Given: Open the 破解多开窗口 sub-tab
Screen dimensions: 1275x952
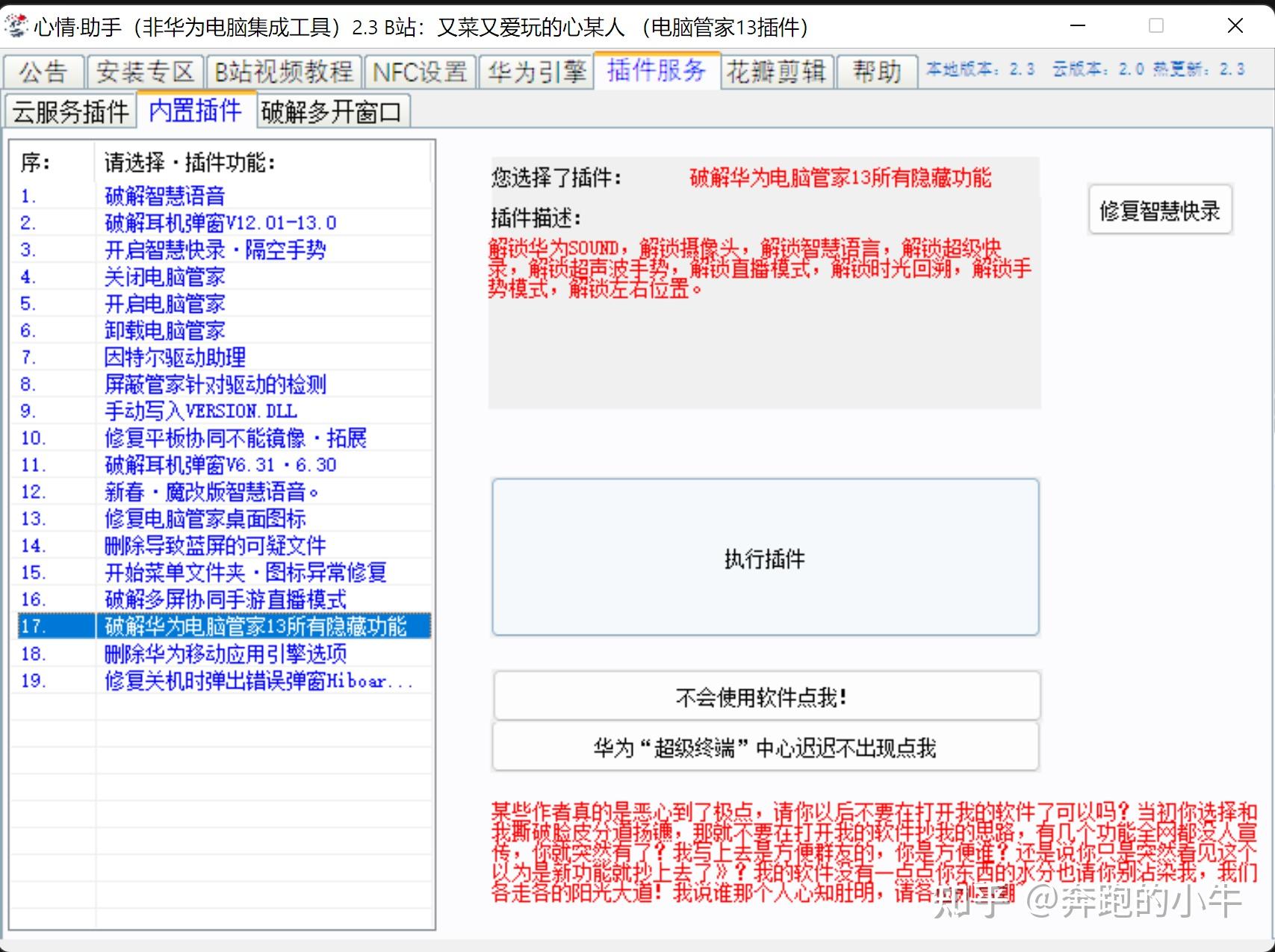Looking at the screenshot, I should pyautogui.click(x=332, y=112).
